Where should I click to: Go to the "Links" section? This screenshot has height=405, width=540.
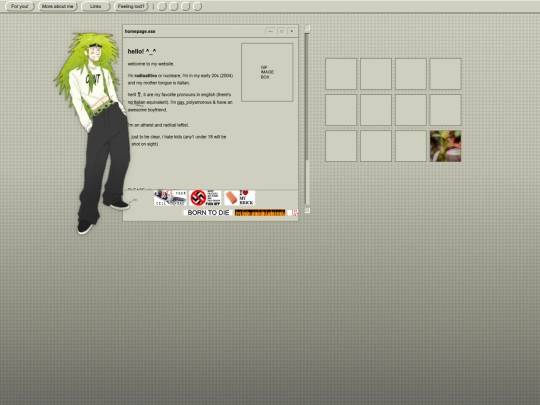pyautogui.click(x=95, y=6)
